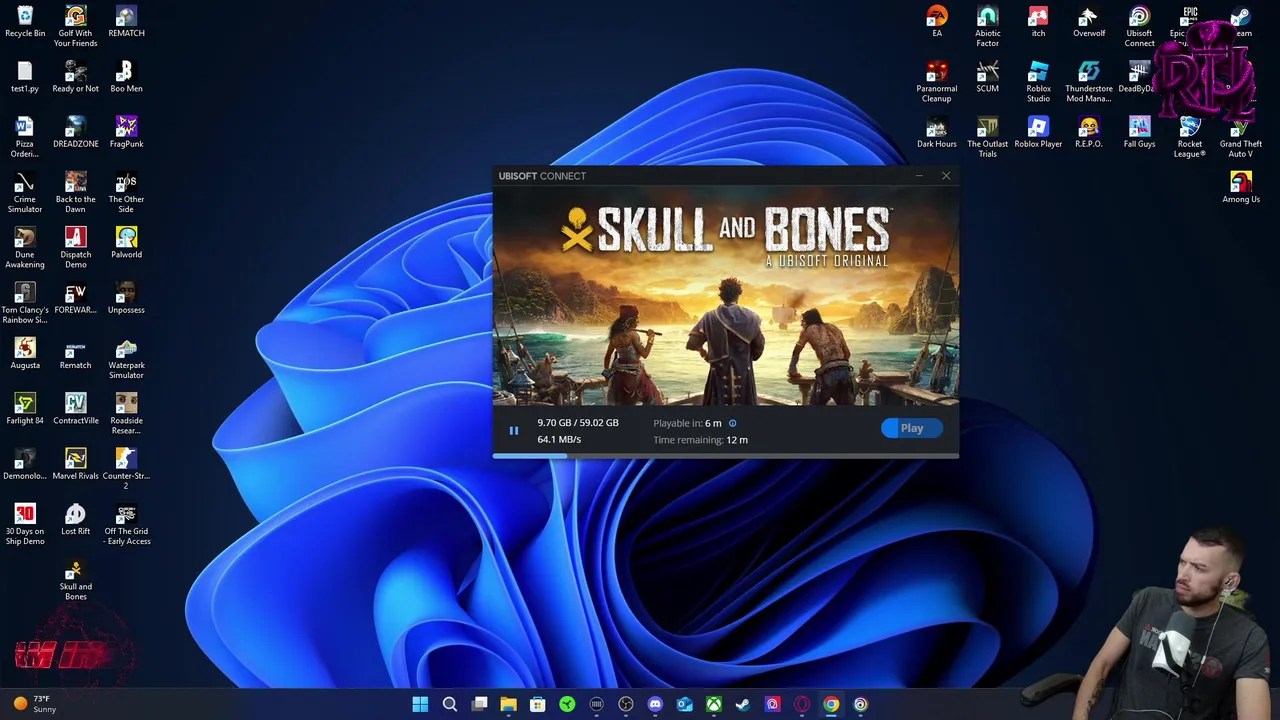Select Thunderstore Mod Manager shortcut
This screenshot has width=1280, height=720.
tap(1089, 82)
